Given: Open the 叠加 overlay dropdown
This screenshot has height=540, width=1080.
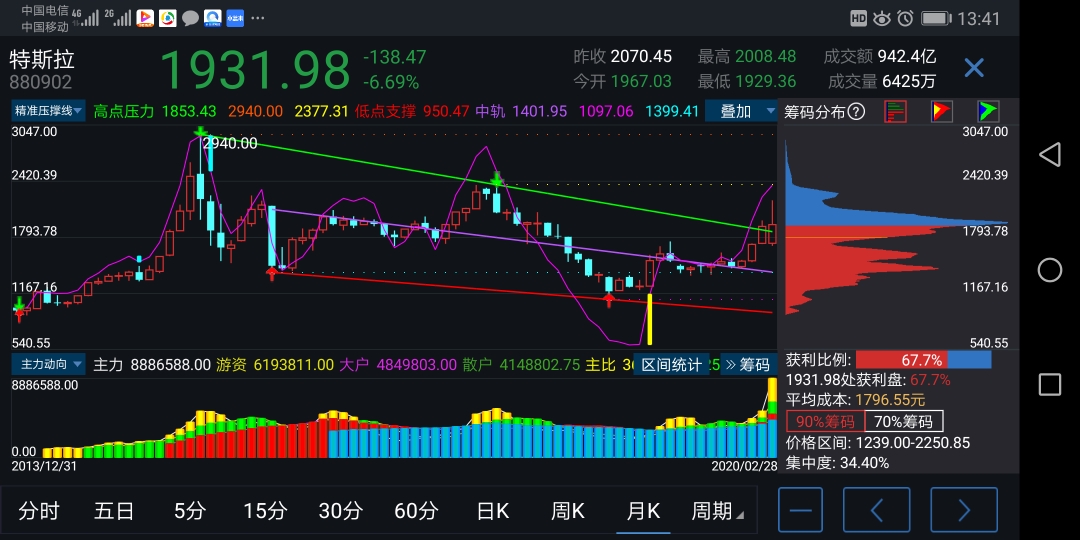Looking at the screenshot, I should [x=741, y=111].
